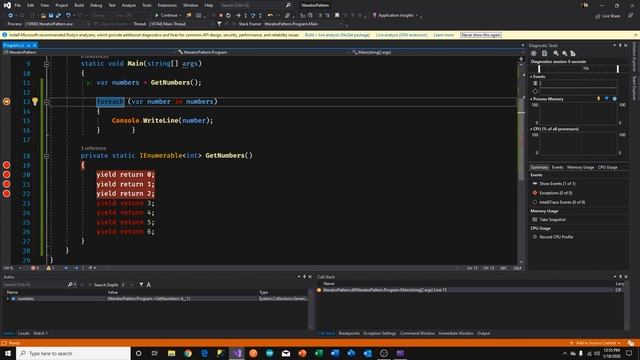Click the Undo icon in the toolbar
This screenshot has width=640, height=360.
[68, 15]
